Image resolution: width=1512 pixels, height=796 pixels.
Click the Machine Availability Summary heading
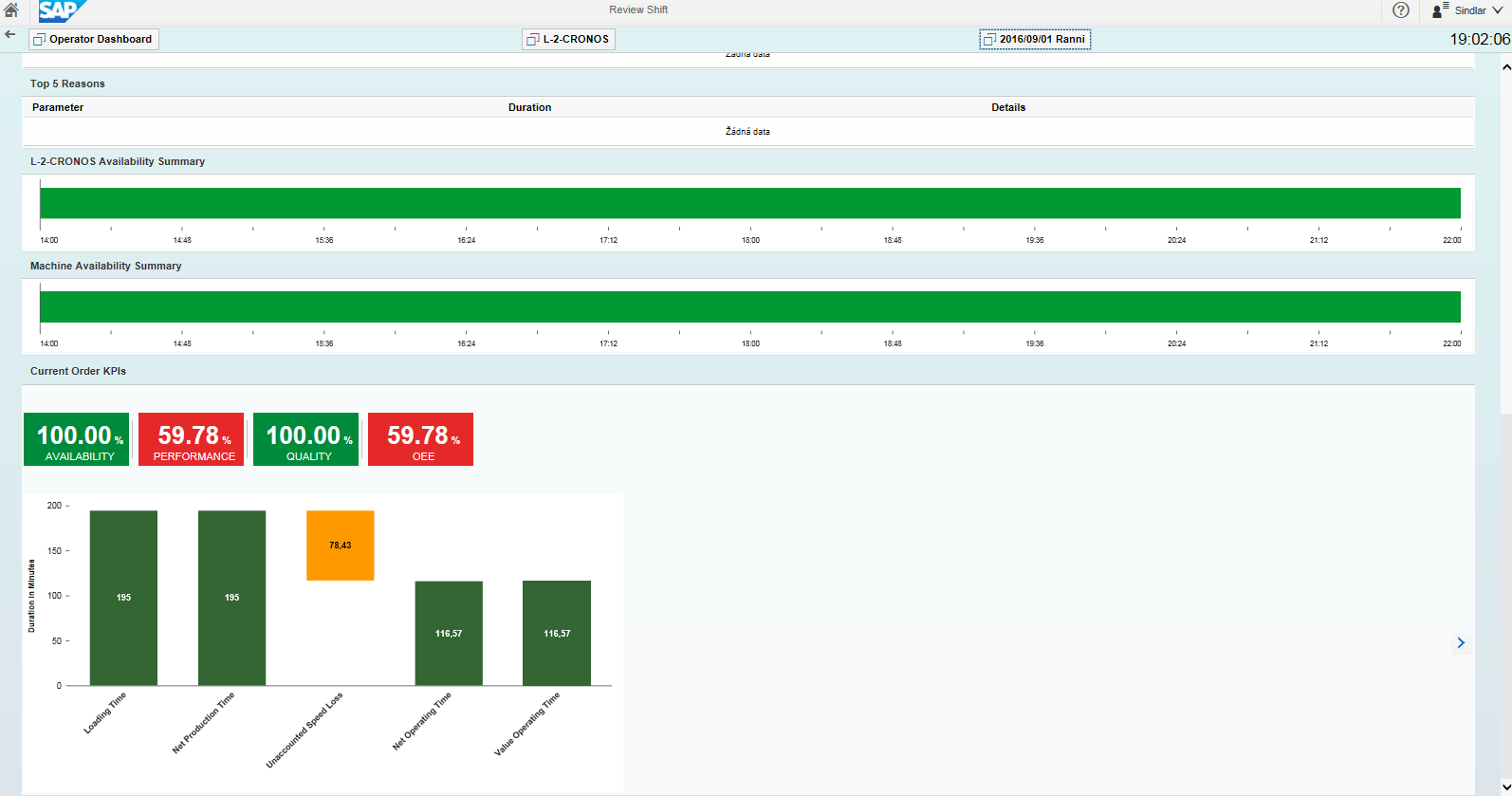pyautogui.click(x=105, y=266)
